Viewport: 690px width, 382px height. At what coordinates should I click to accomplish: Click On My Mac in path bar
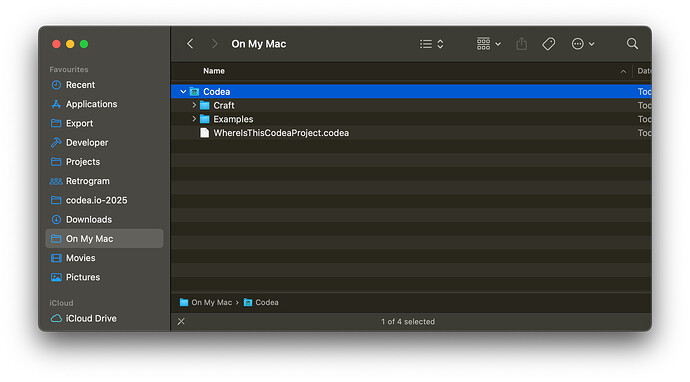click(206, 302)
